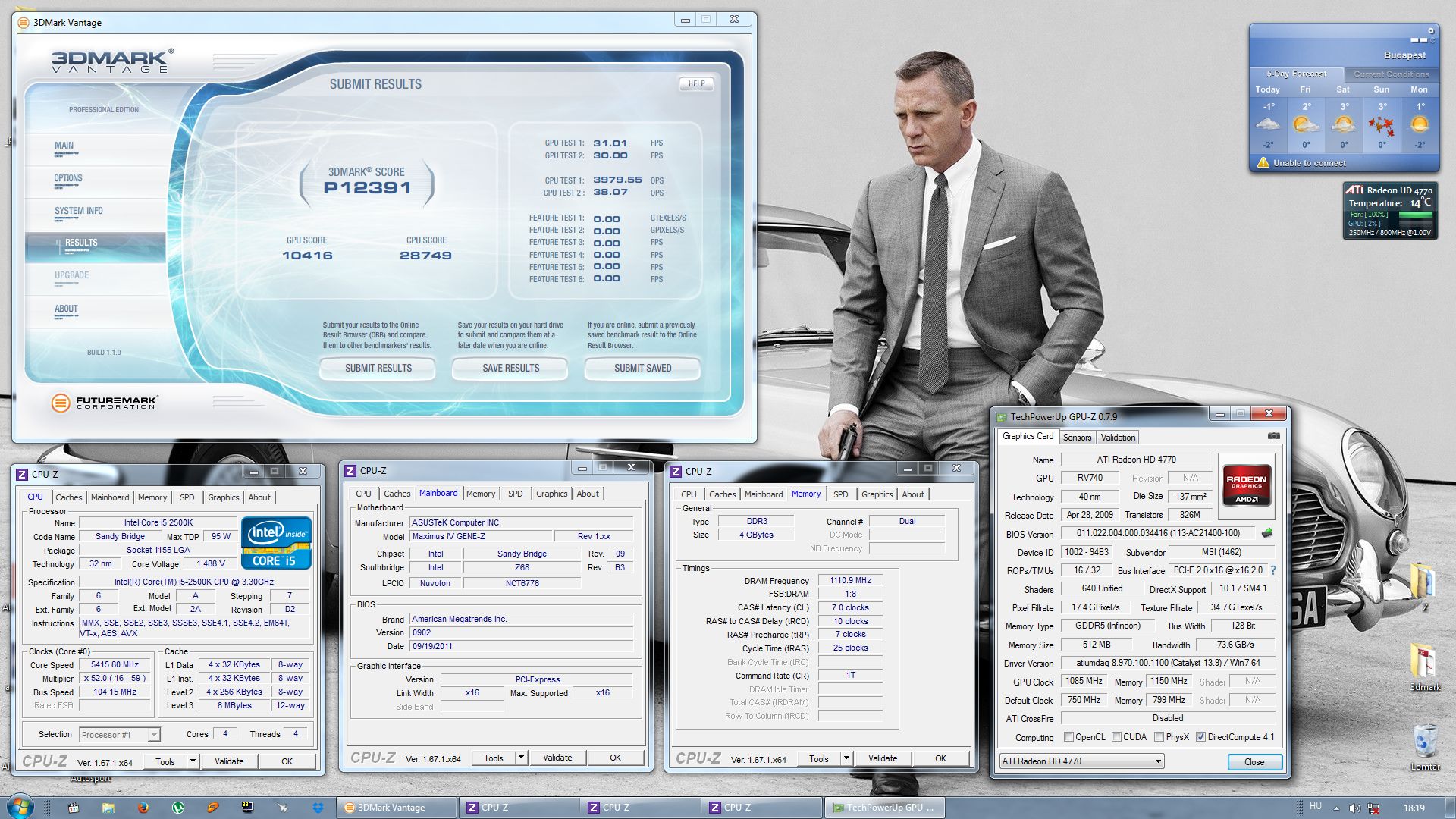Click the media clapperboard taskbar icon
Image resolution: width=1456 pixels, height=819 pixels.
pos(73,808)
